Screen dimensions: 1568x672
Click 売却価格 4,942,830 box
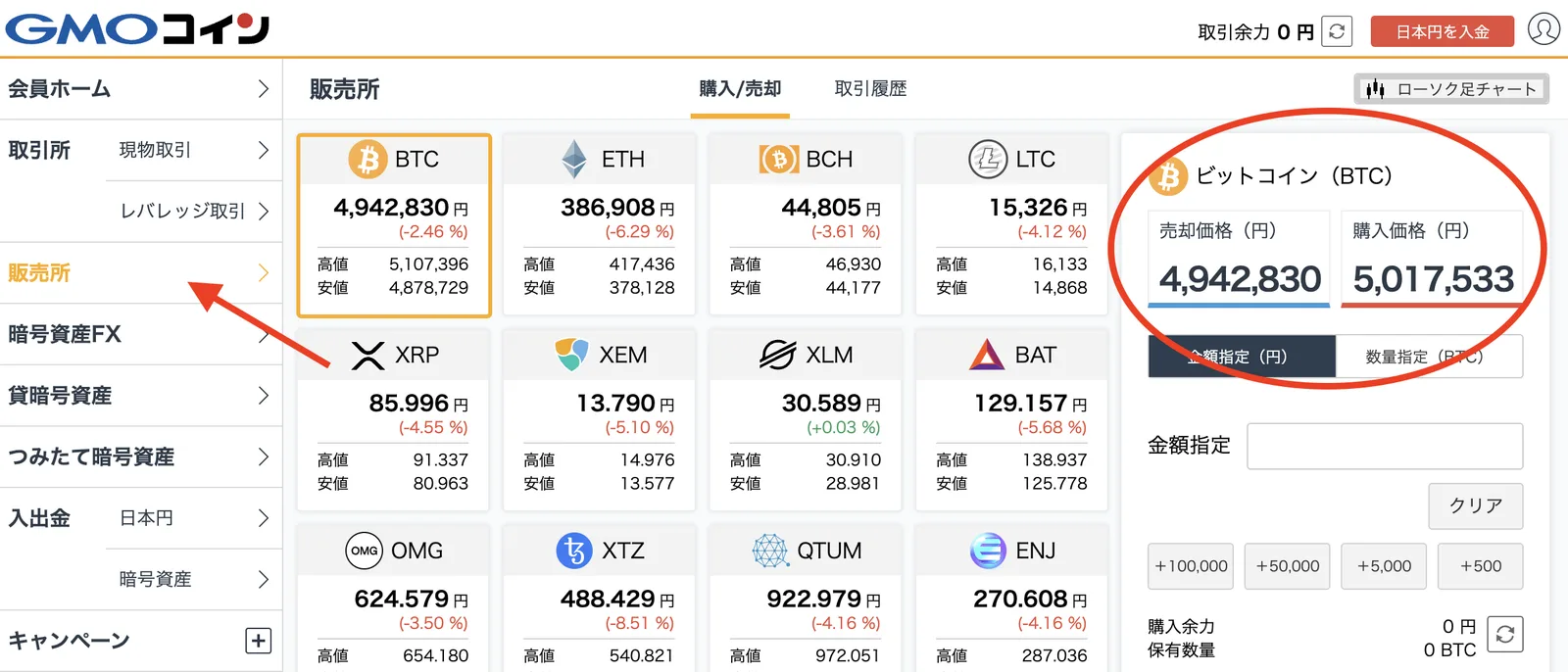tap(1239, 260)
